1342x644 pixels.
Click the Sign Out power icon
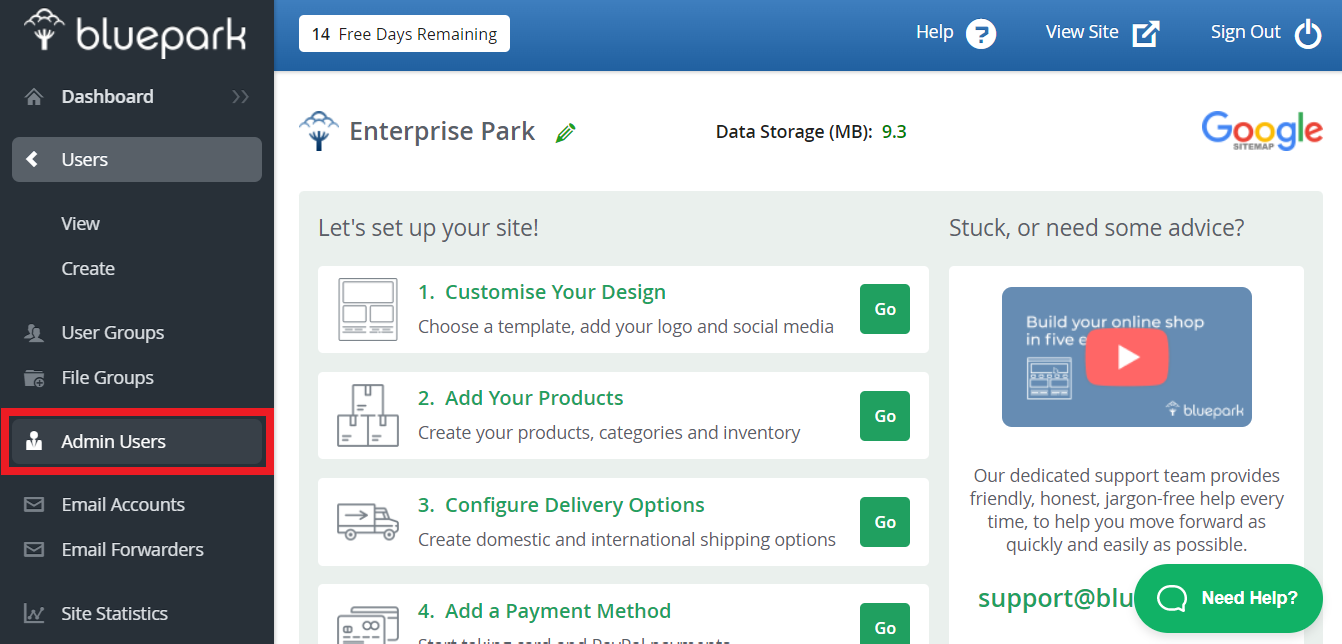tap(1308, 34)
